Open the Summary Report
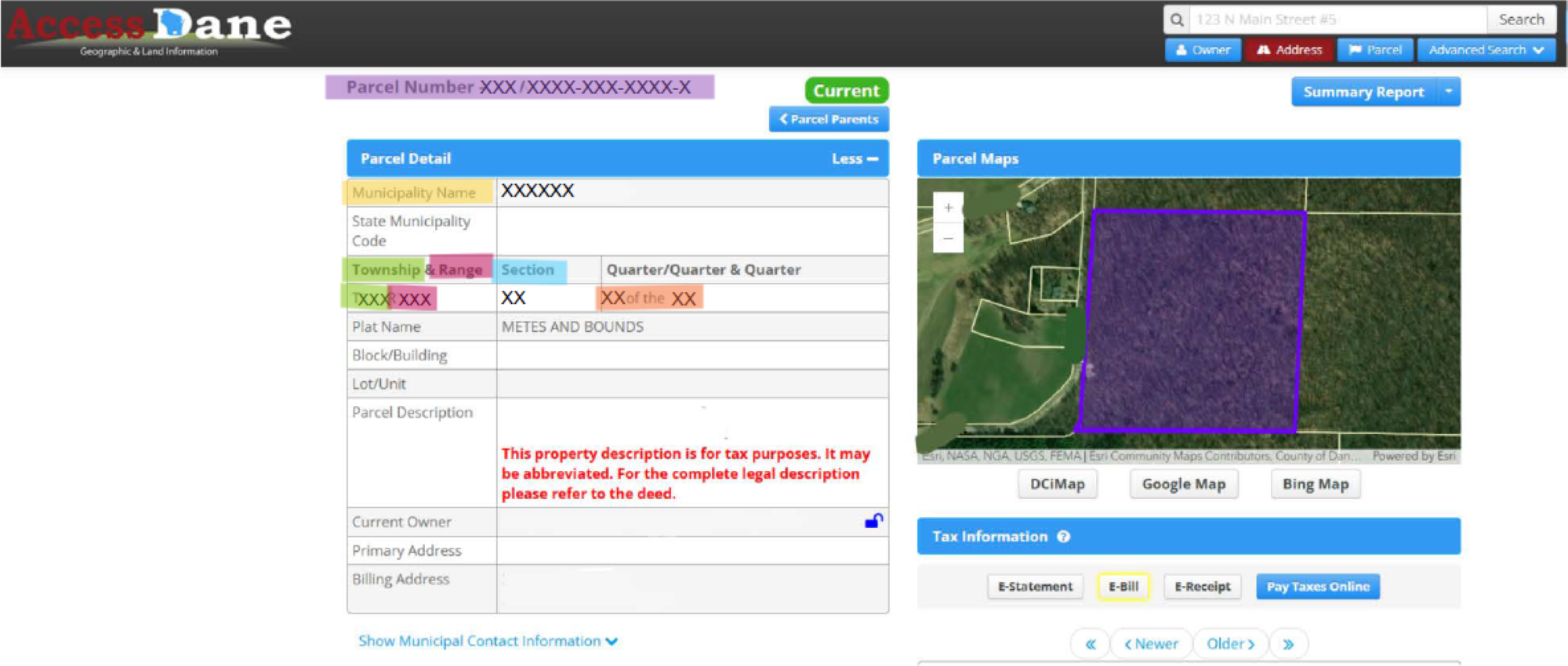1568x666 pixels. (x=1363, y=92)
